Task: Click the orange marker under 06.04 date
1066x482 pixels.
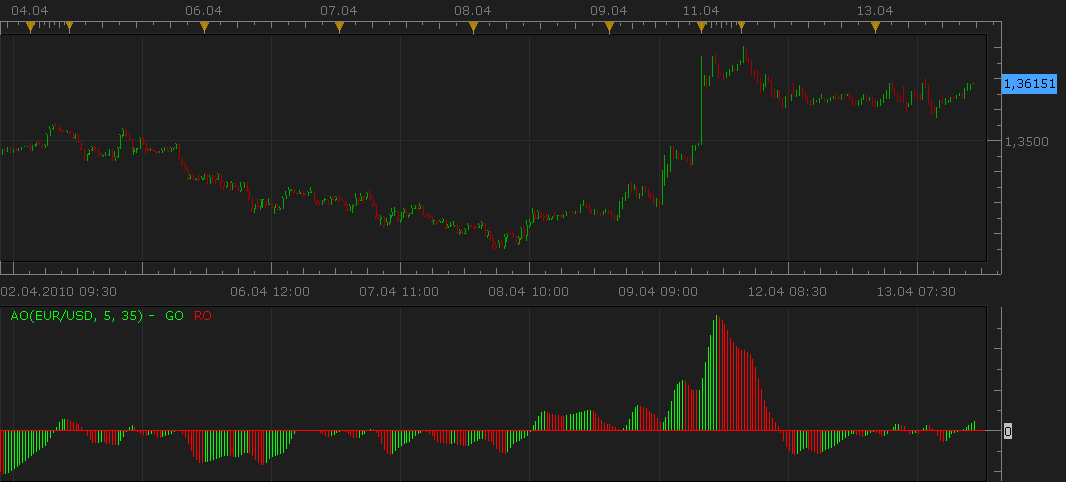Action: coord(204,27)
